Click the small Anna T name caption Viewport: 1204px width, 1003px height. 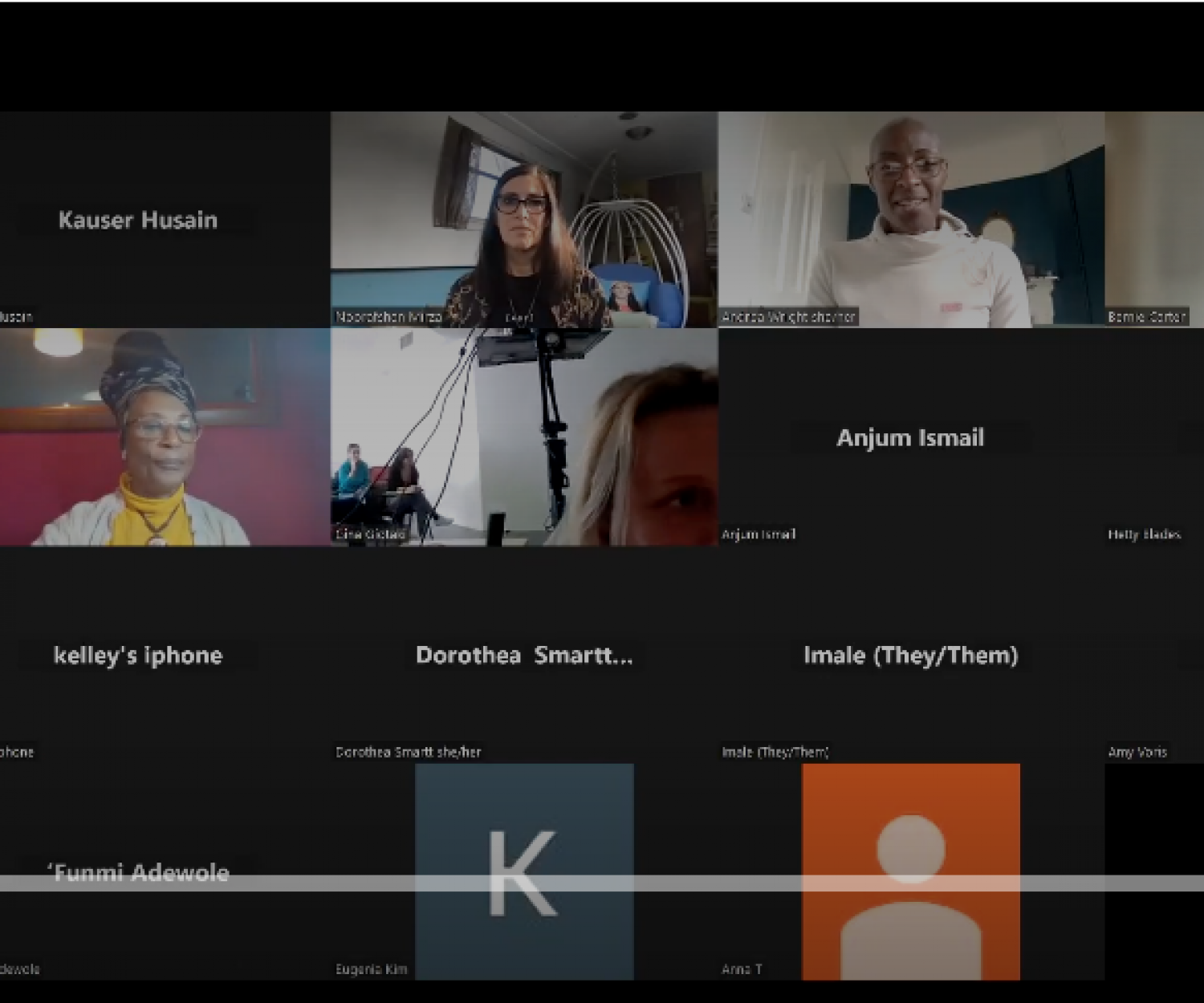click(x=742, y=969)
